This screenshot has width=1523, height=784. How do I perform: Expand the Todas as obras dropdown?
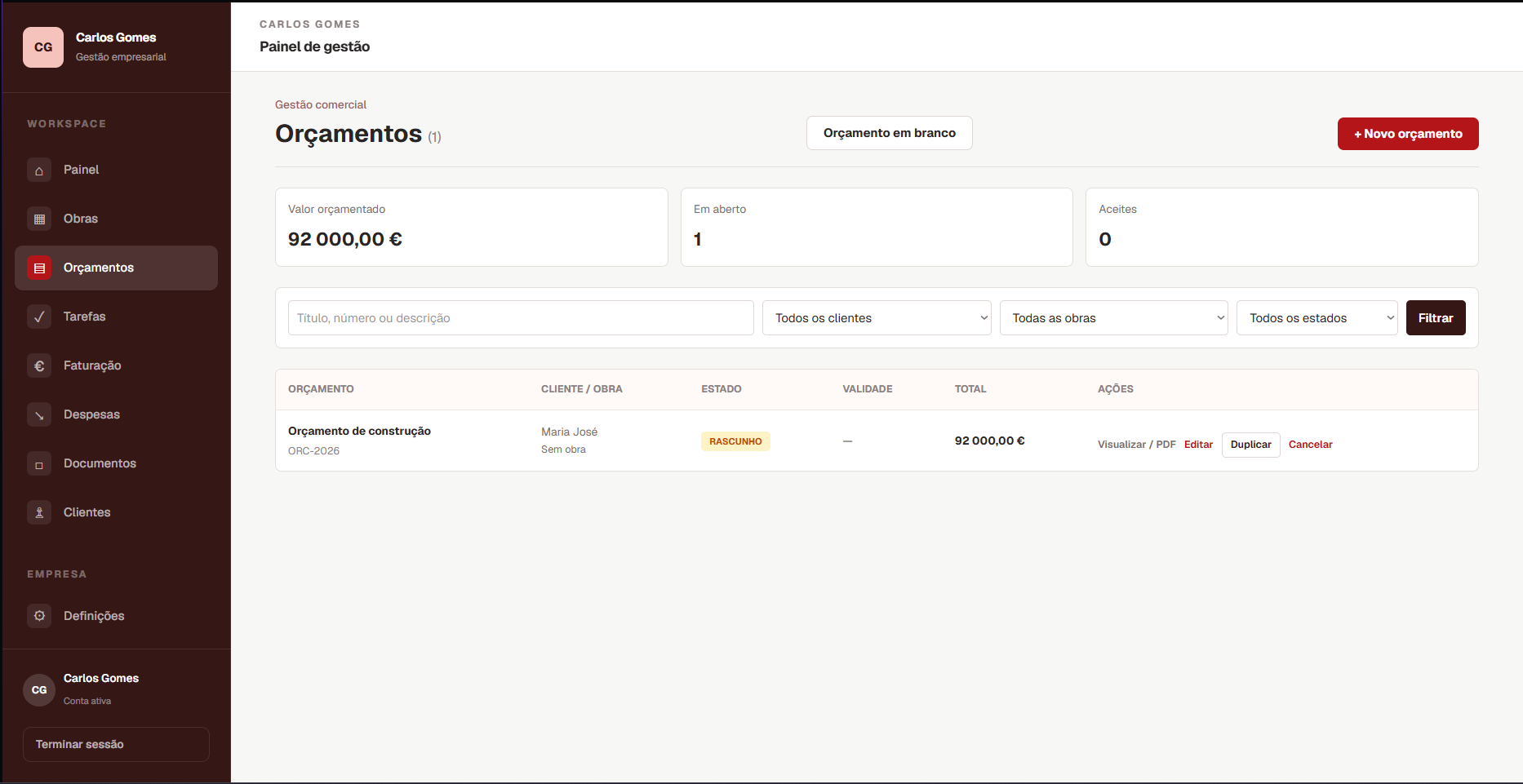coord(1114,318)
